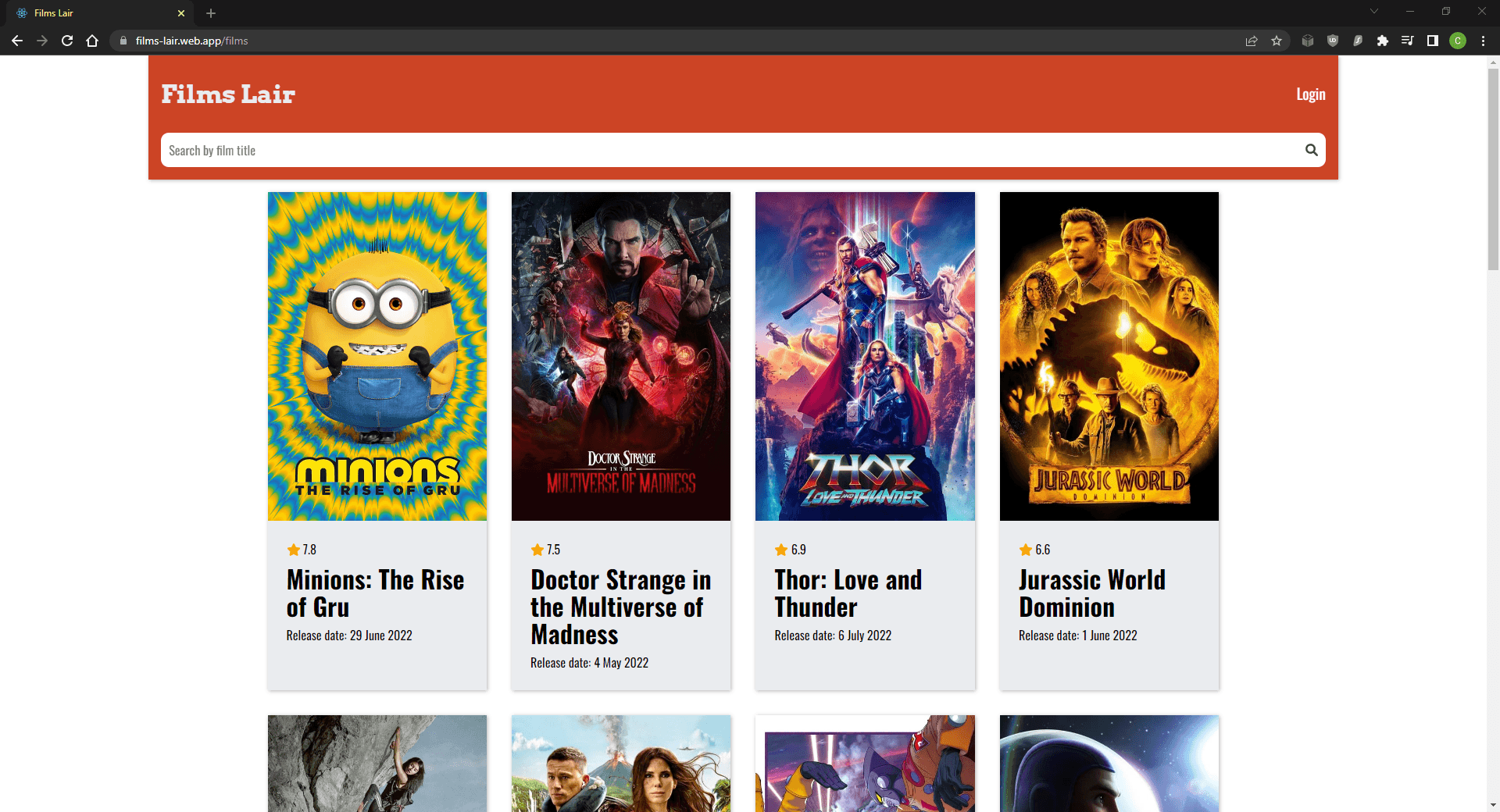Click the Login link

click(1311, 94)
